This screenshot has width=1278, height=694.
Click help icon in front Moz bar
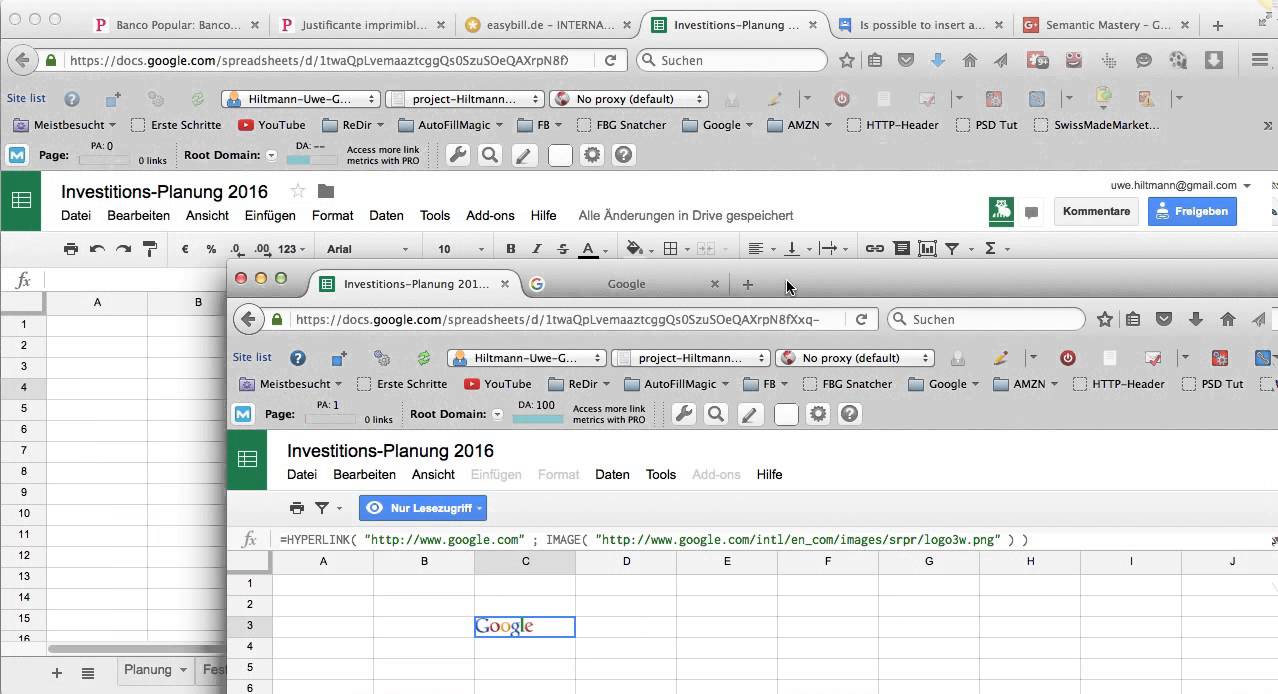point(849,414)
